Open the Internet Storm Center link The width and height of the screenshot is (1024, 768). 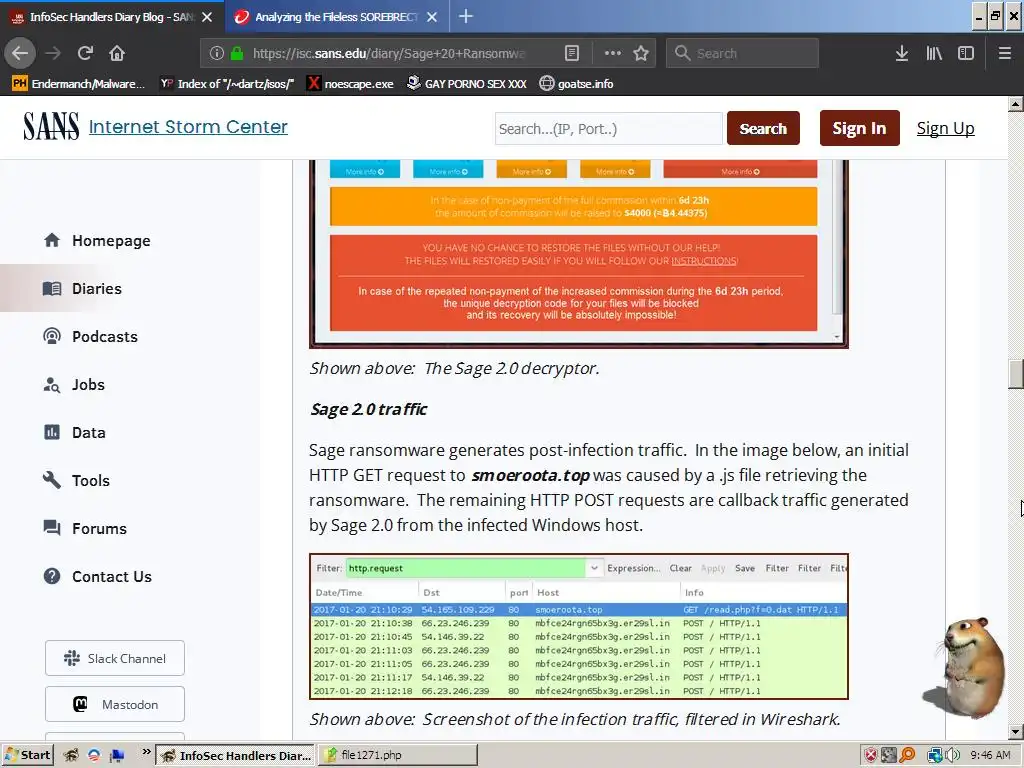188,127
